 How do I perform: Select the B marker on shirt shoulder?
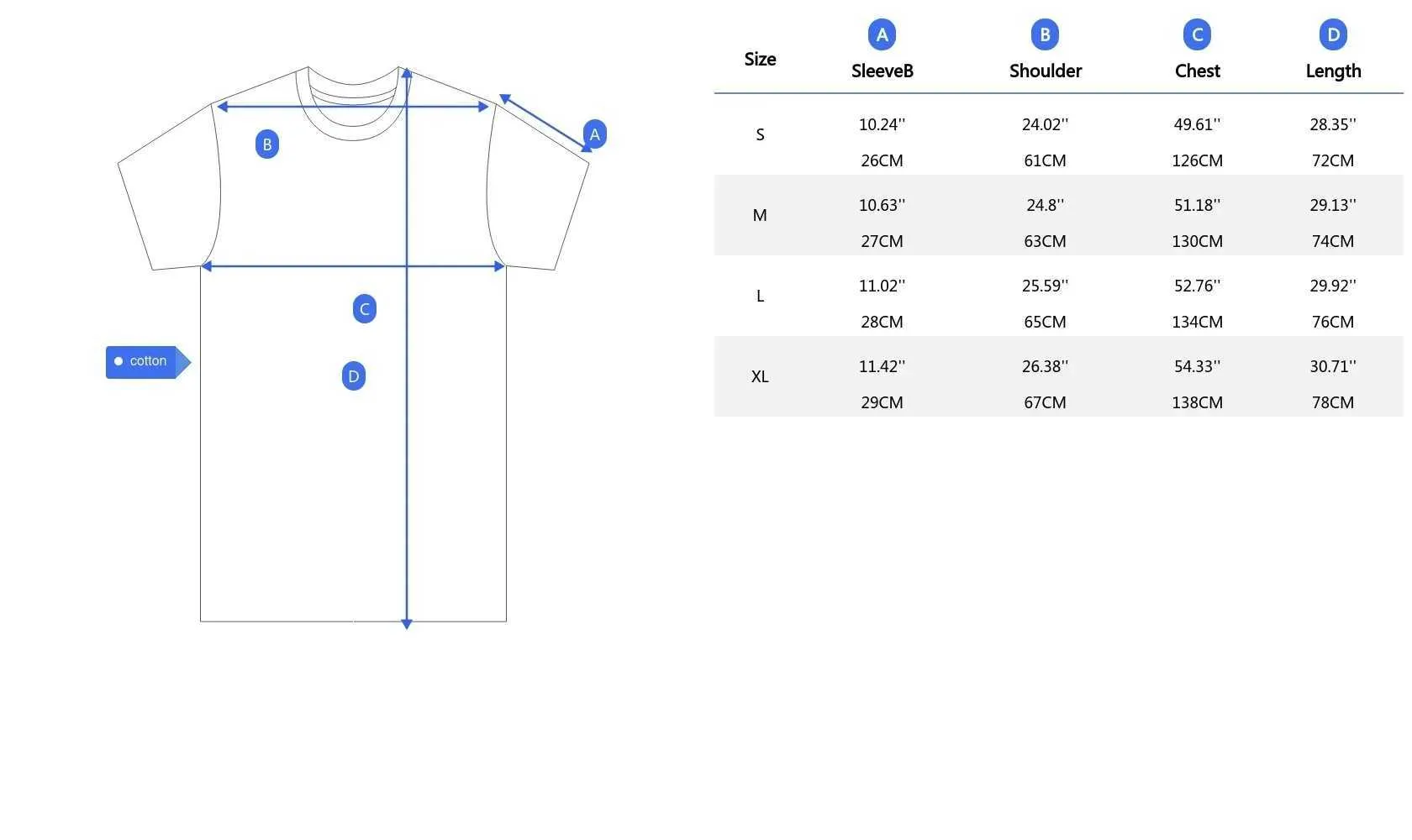tap(267, 144)
